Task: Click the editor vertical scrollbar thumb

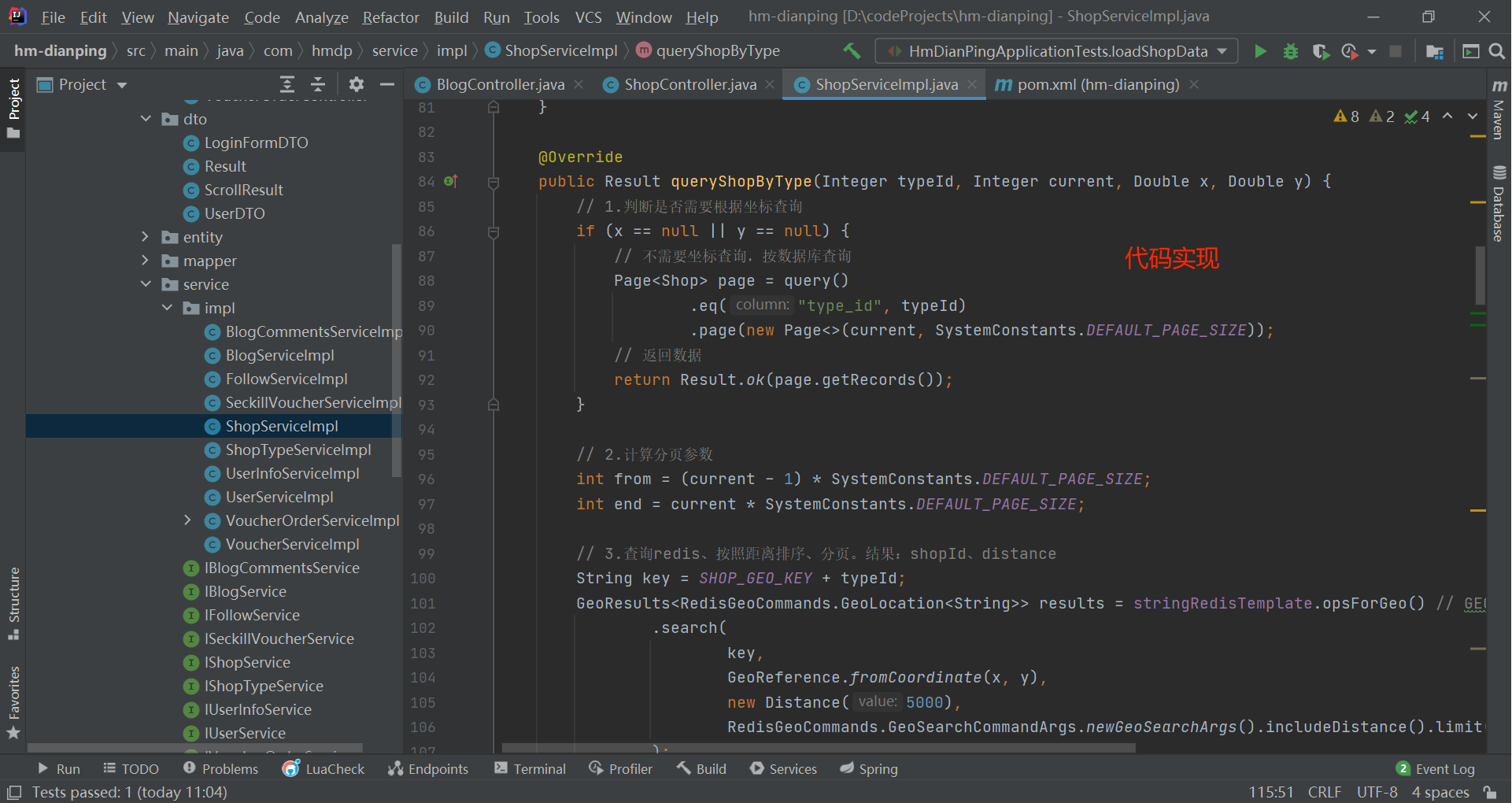Action: (x=1480, y=274)
